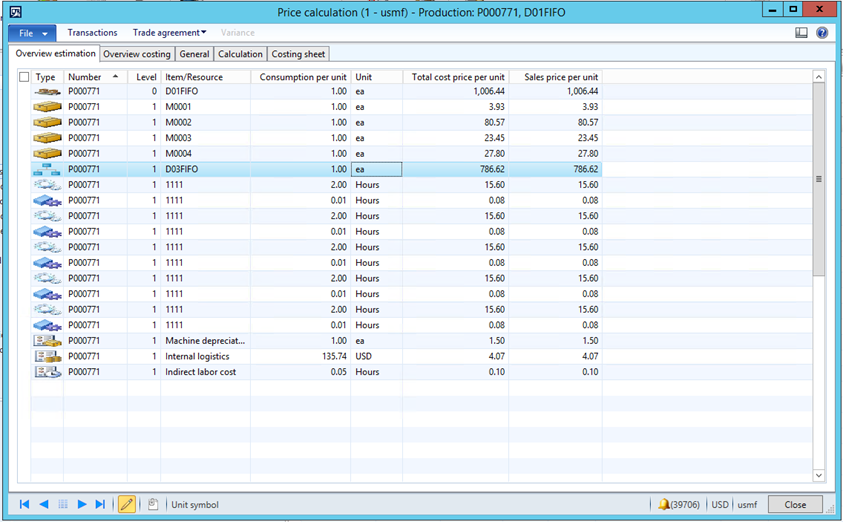Click the scrollbar down arrow
This screenshot has height=522, width=843.
coord(818,476)
